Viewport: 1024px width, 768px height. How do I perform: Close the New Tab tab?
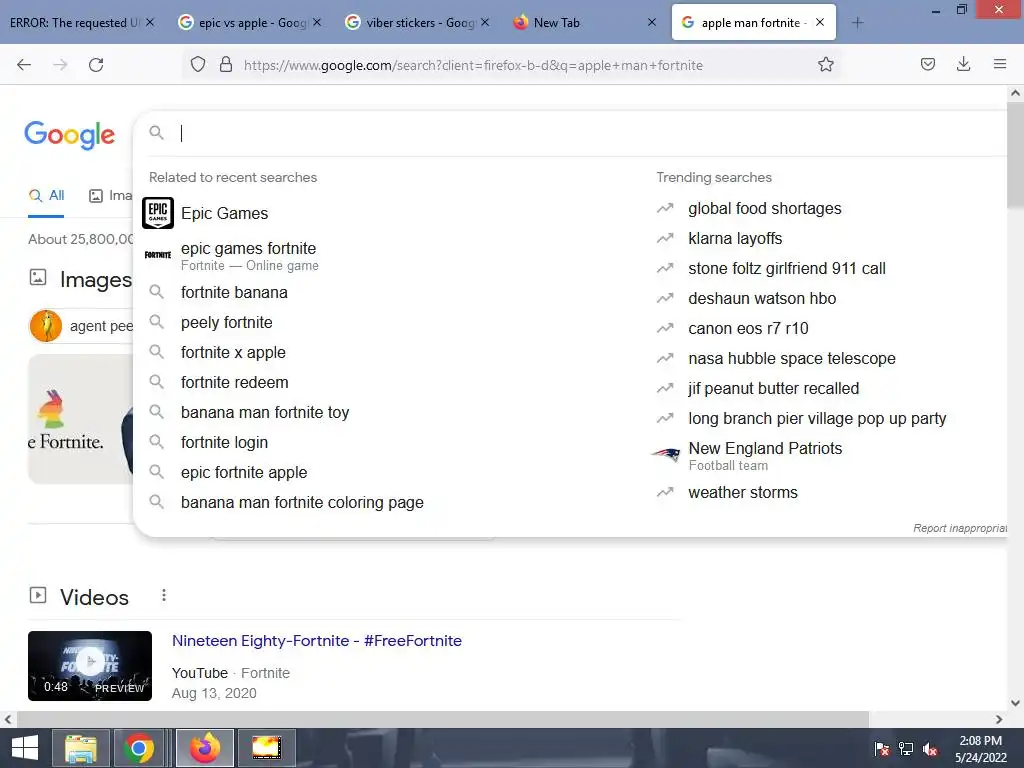(x=651, y=22)
